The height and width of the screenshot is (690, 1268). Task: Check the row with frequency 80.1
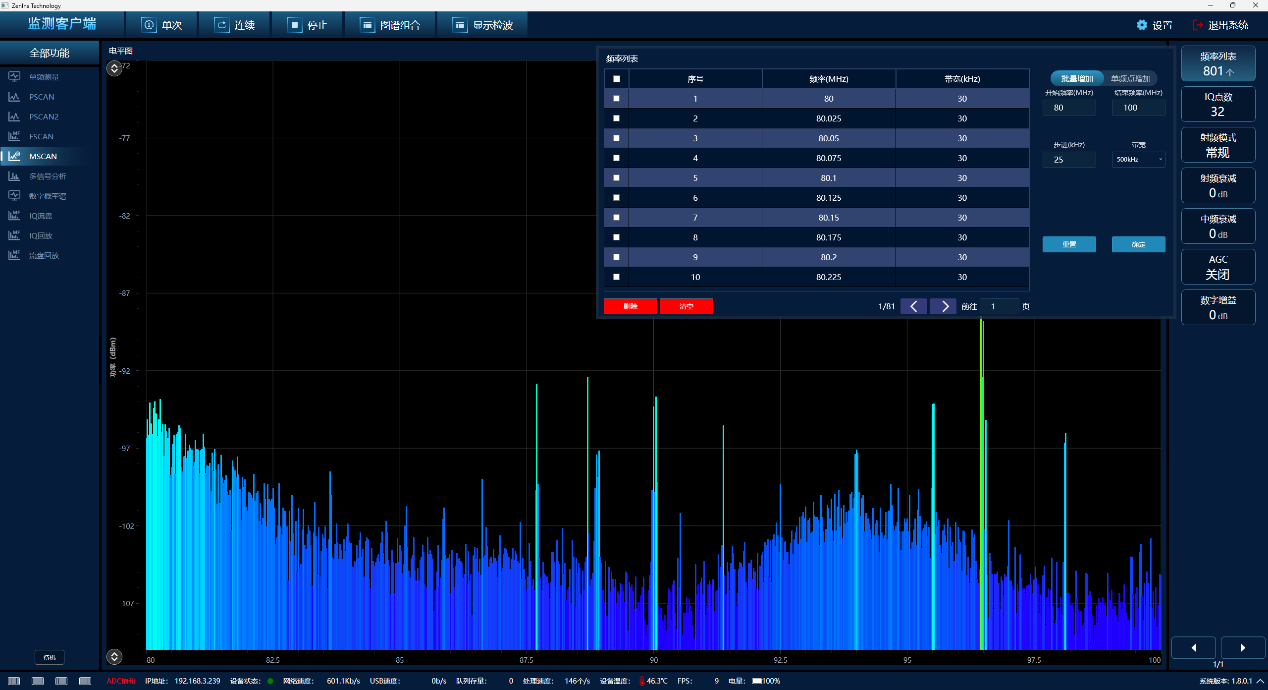point(616,178)
